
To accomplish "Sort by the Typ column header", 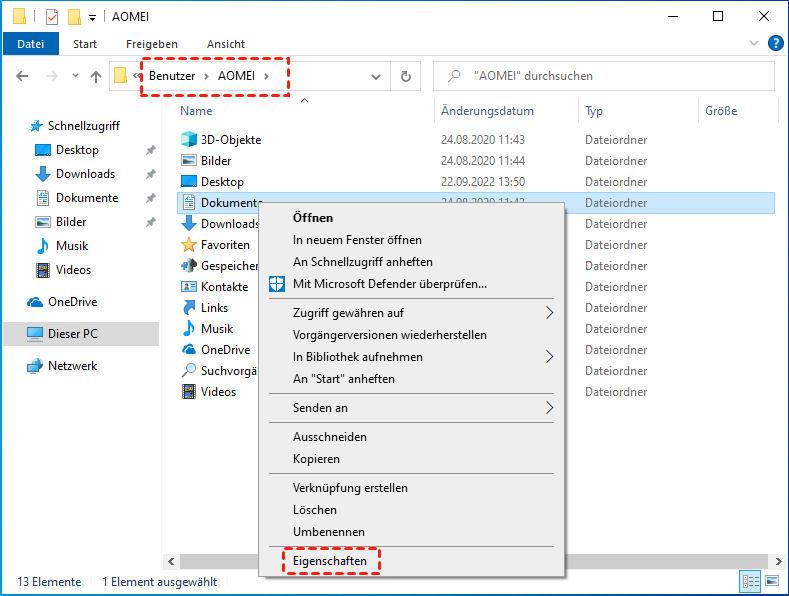I will click(594, 111).
